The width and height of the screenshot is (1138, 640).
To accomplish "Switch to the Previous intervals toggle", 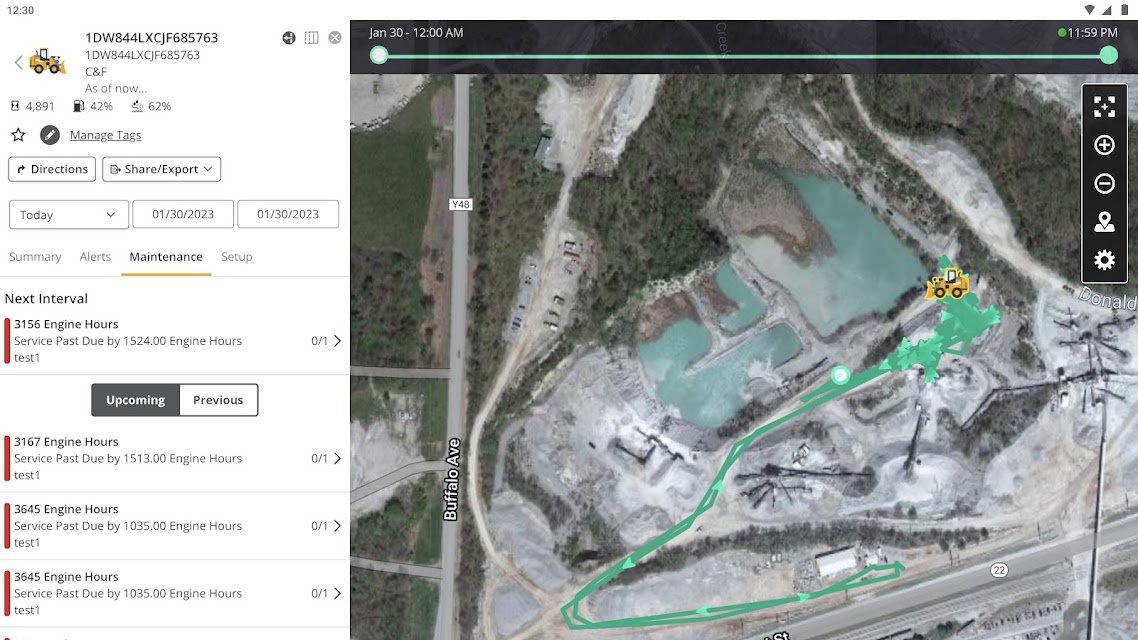I will (218, 400).
